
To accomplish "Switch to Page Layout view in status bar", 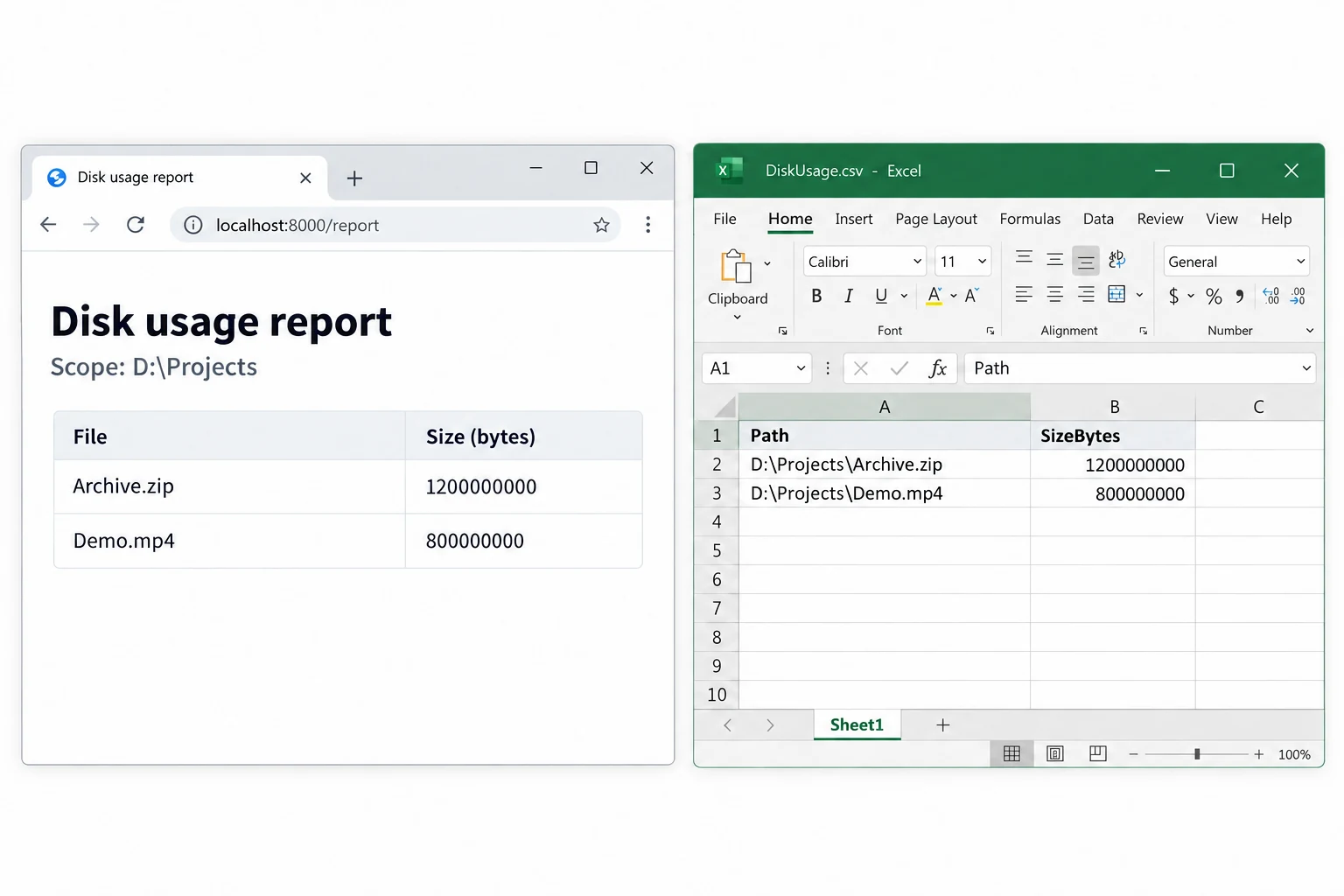I will click(x=1055, y=753).
